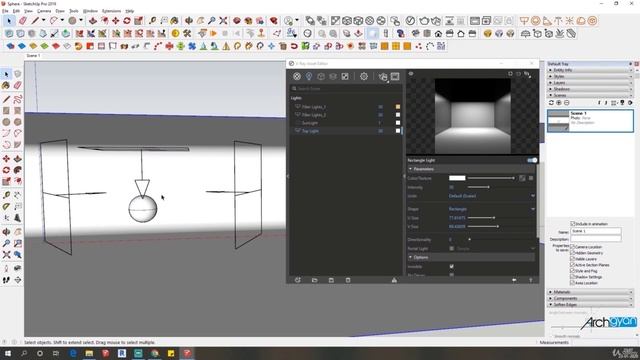Start render with the V-Ray teapot icon

coord(382,76)
